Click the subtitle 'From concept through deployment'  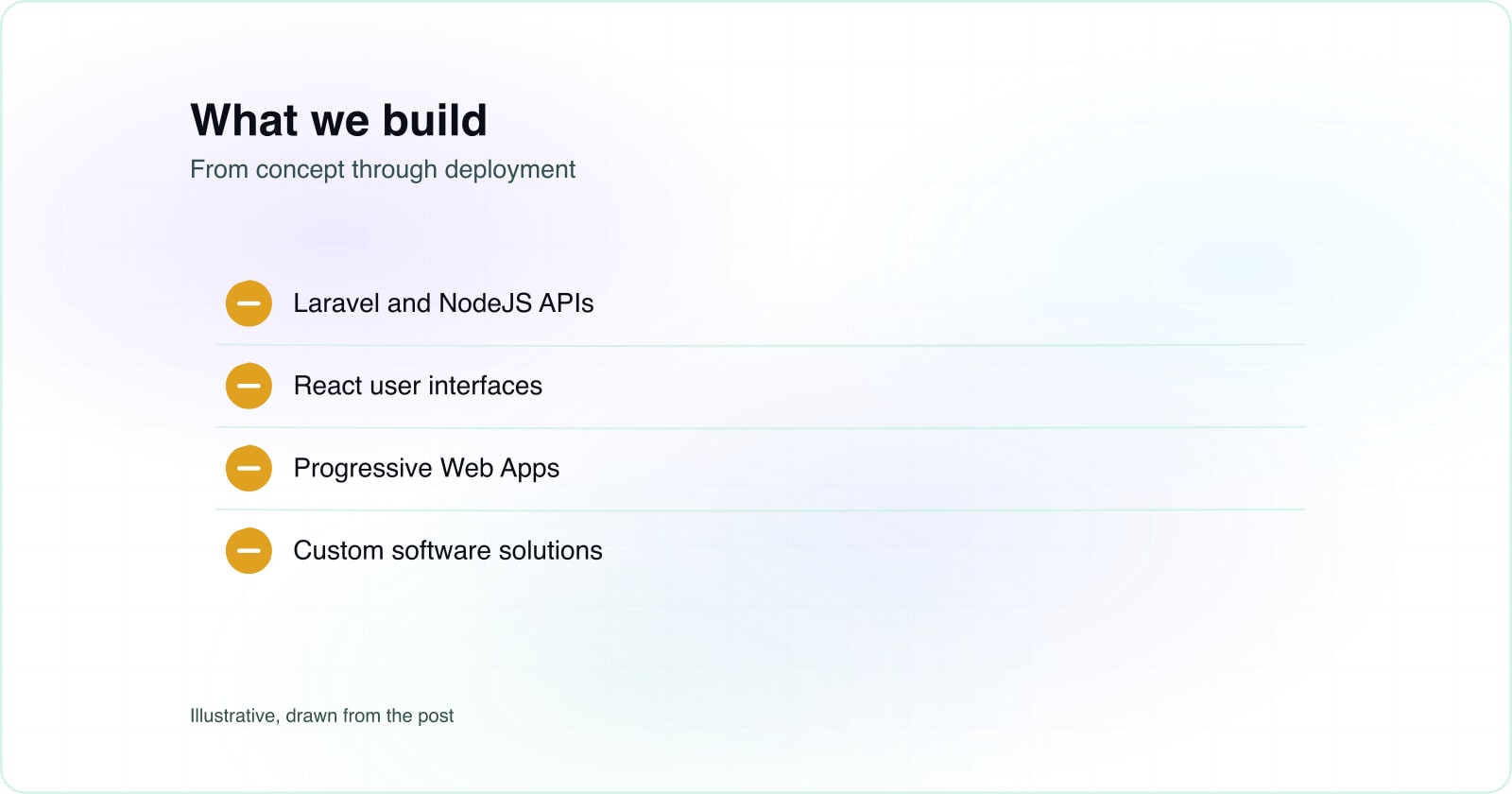pos(383,169)
